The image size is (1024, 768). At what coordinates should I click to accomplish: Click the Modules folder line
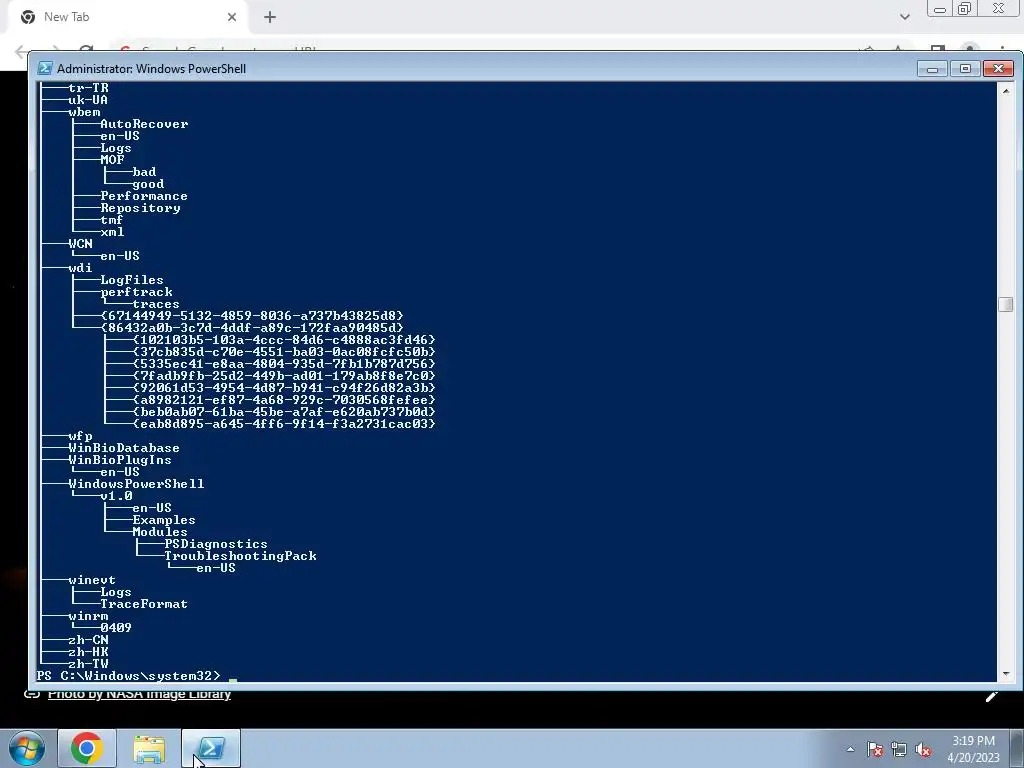160,532
